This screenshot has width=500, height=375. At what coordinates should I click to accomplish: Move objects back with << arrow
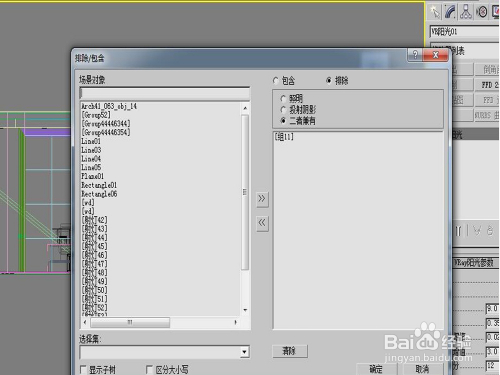coord(262,223)
